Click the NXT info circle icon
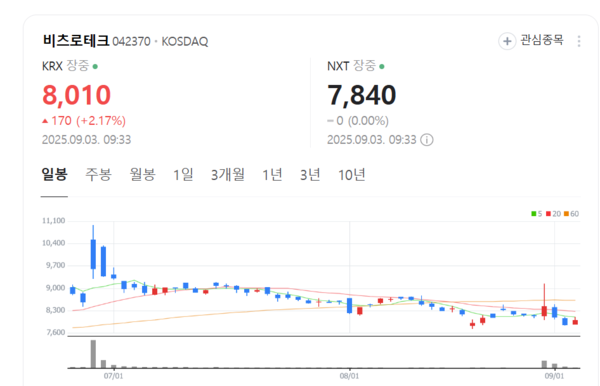600x386 pixels. tap(427, 140)
